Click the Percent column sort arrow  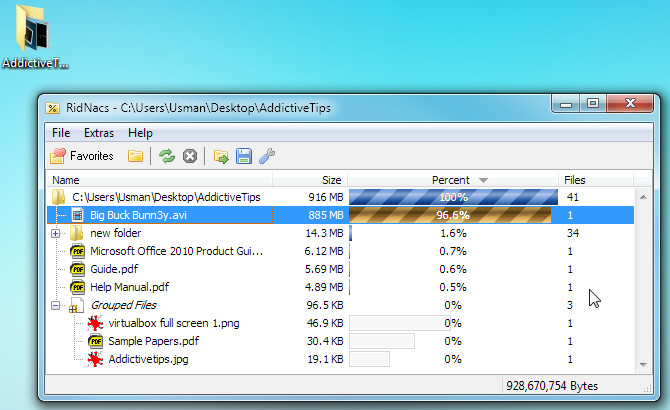483,180
